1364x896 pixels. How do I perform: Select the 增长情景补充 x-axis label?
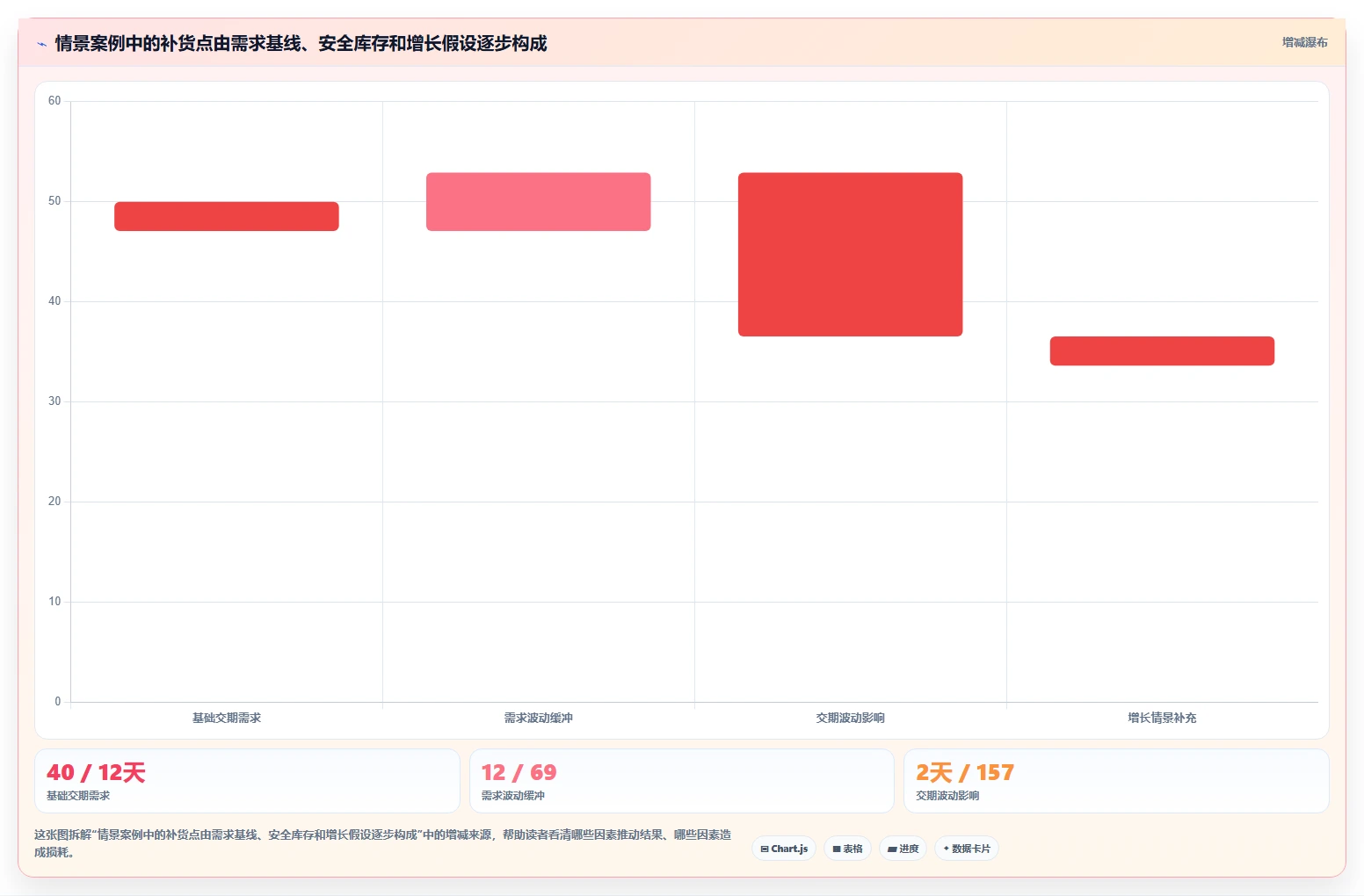click(1162, 718)
